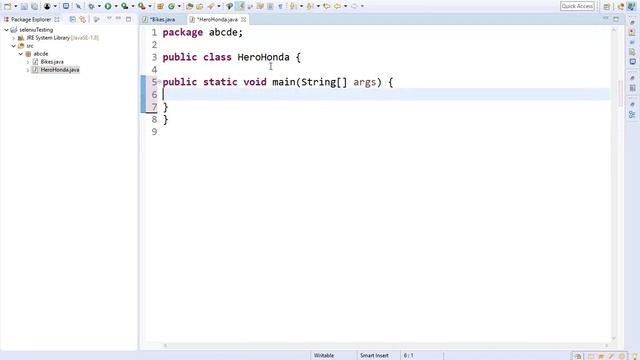Click the 'package abcde;' code line

point(203,32)
